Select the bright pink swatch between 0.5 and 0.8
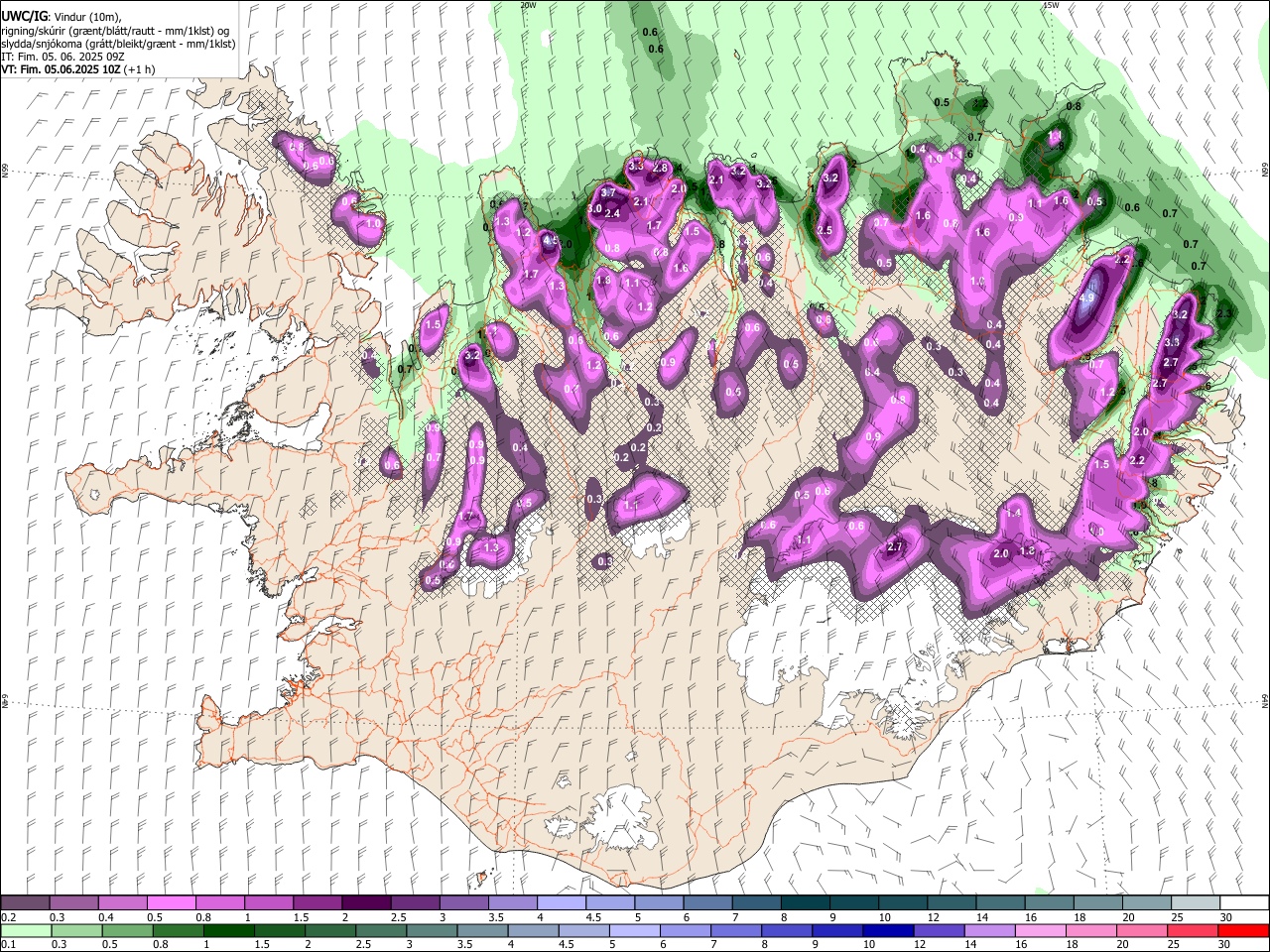 172,903
